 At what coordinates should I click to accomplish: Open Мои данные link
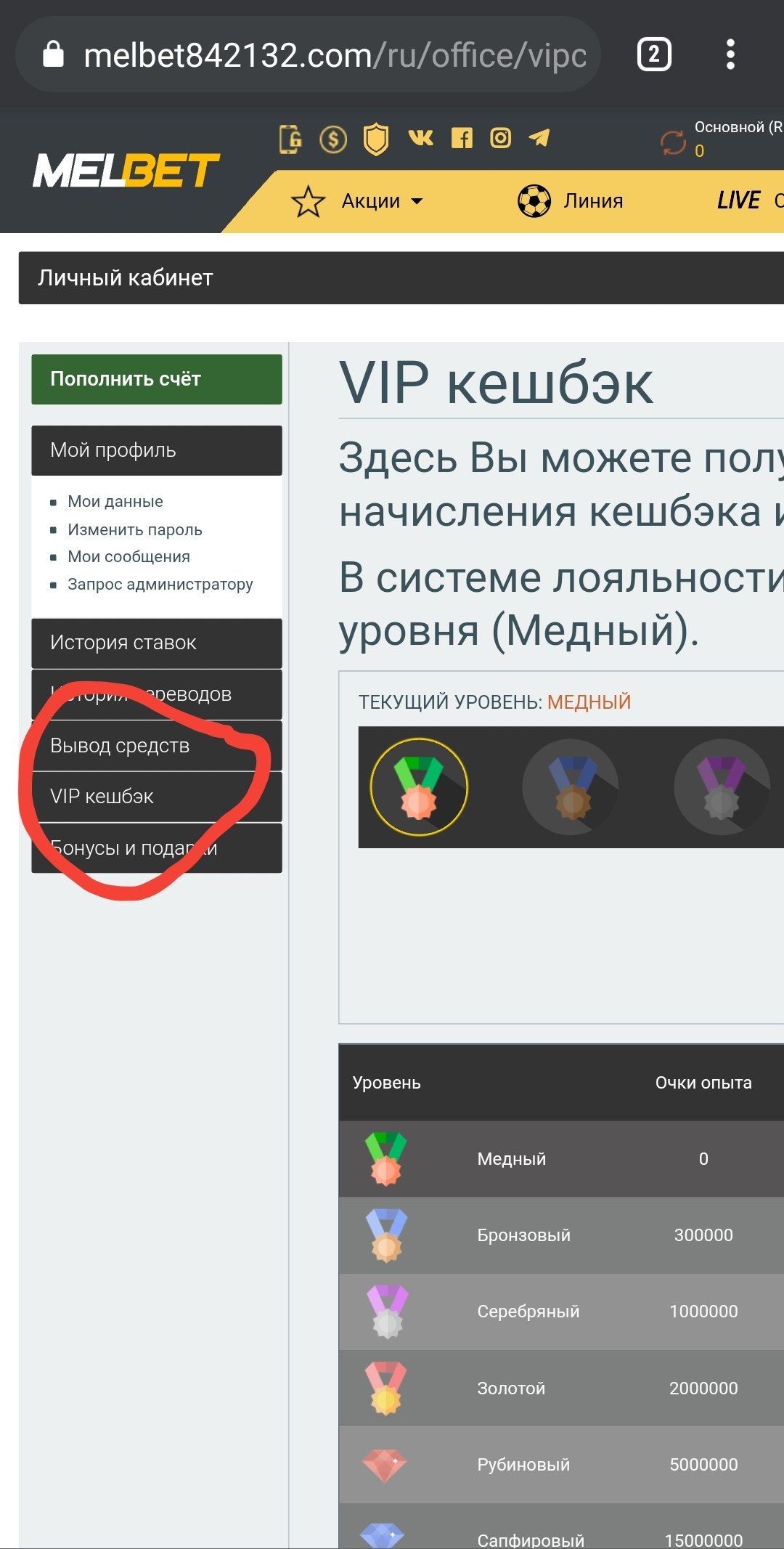click(x=115, y=502)
